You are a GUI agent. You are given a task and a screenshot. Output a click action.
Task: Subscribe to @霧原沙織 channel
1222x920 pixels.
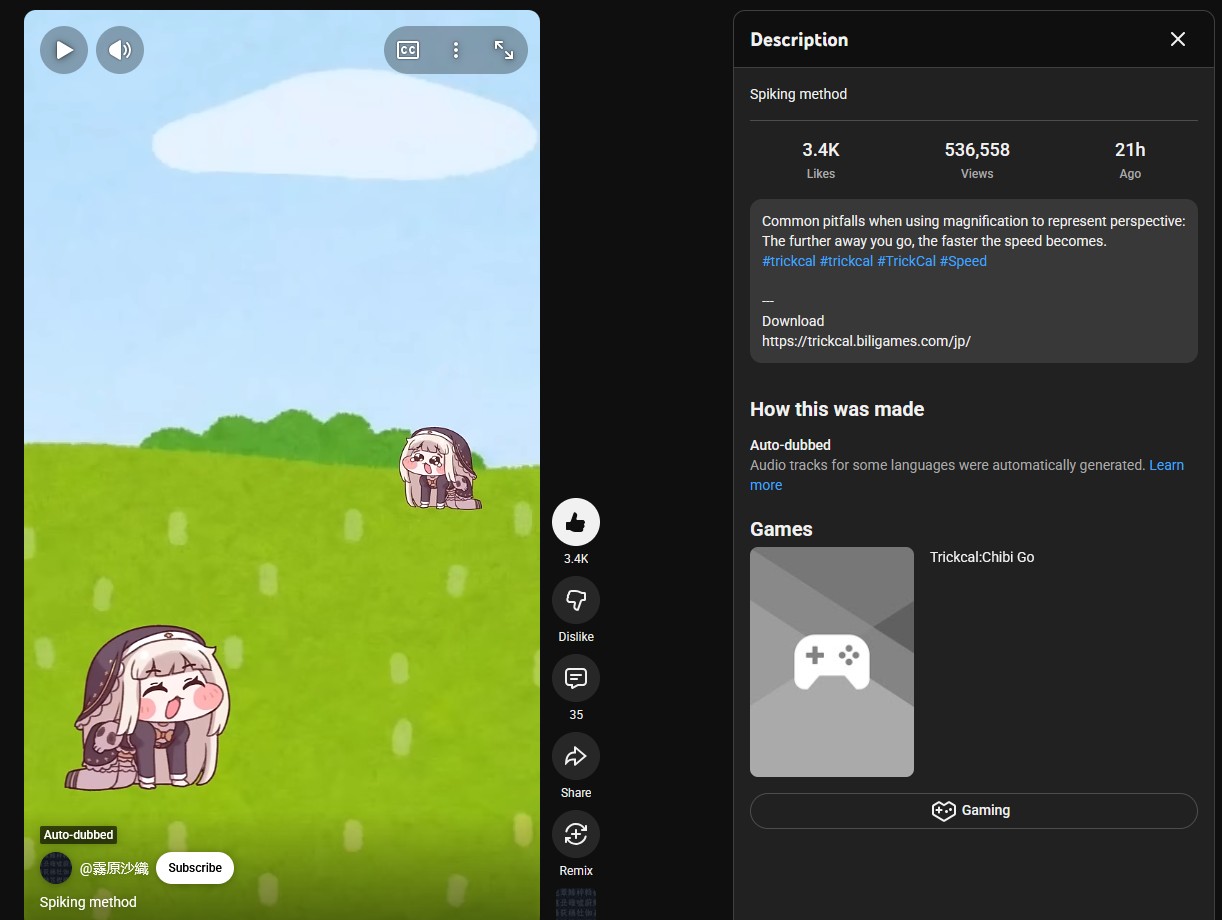(x=195, y=868)
